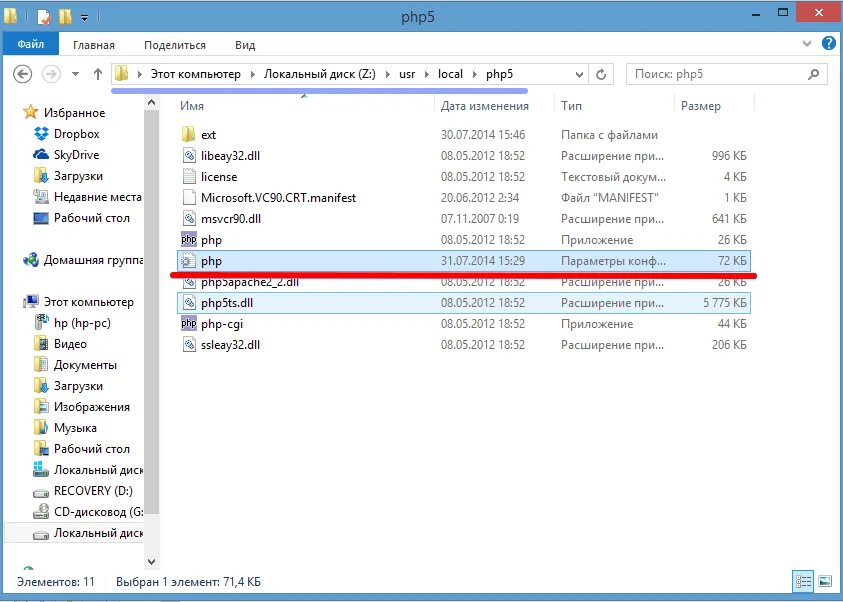The height and width of the screenshot is (602, 843).
Task: Open Dropbox in favorites
Action: pos(76,134)
